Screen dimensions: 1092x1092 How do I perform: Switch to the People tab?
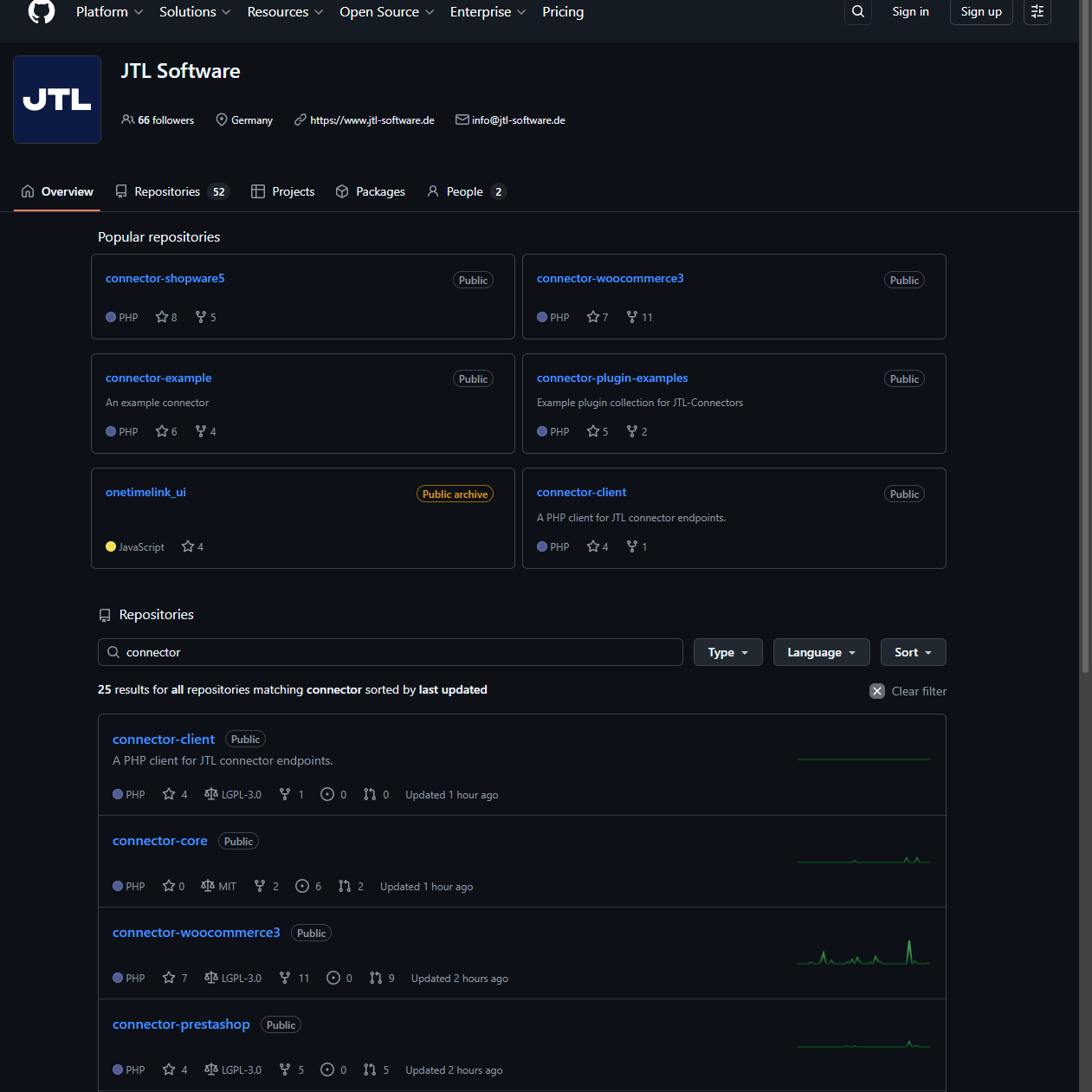tap(466, 191)
